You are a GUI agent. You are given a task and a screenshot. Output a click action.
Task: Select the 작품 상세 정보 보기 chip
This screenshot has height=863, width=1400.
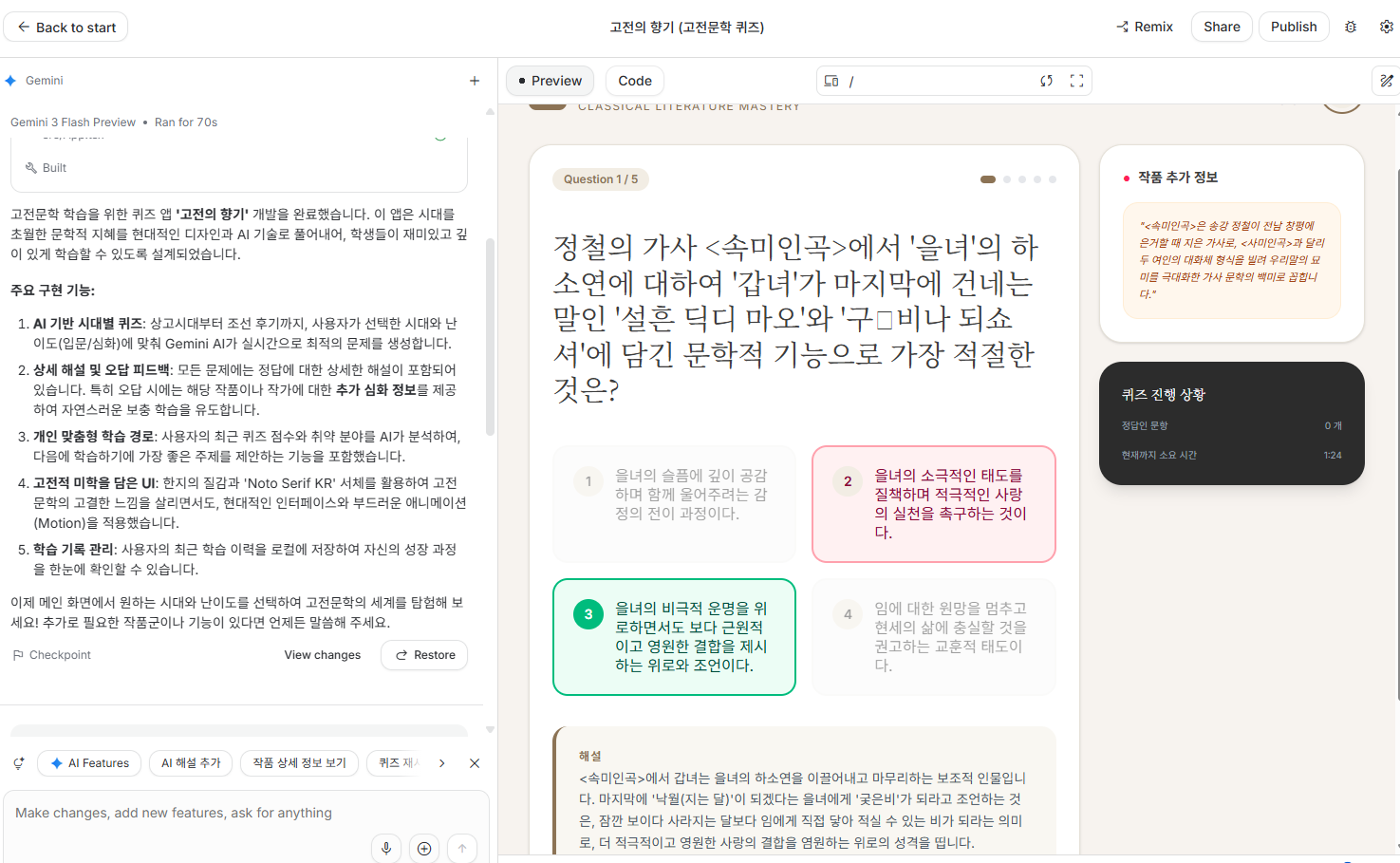[299, 763]
